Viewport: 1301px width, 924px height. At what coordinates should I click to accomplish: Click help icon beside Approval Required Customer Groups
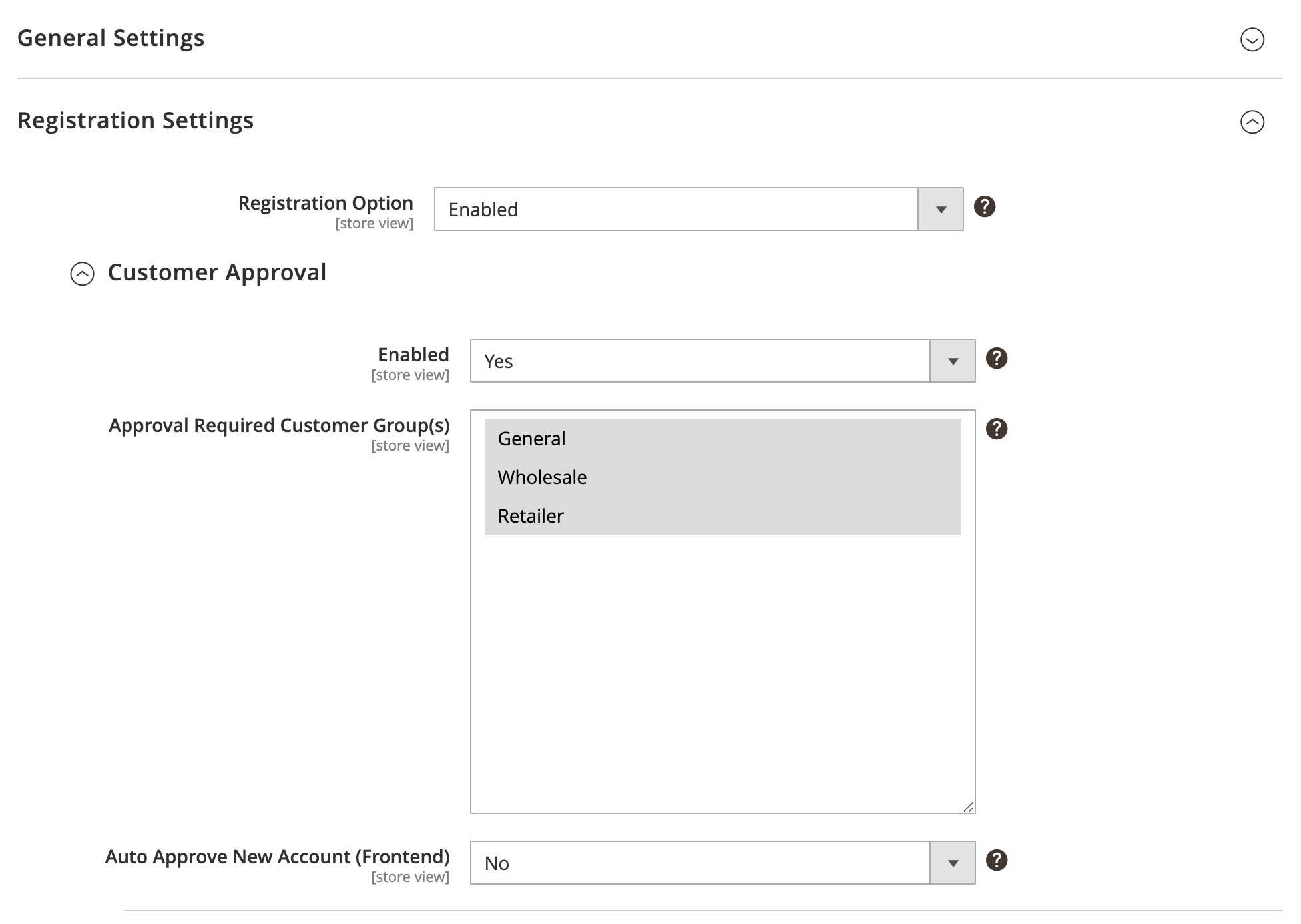point(996,429)
